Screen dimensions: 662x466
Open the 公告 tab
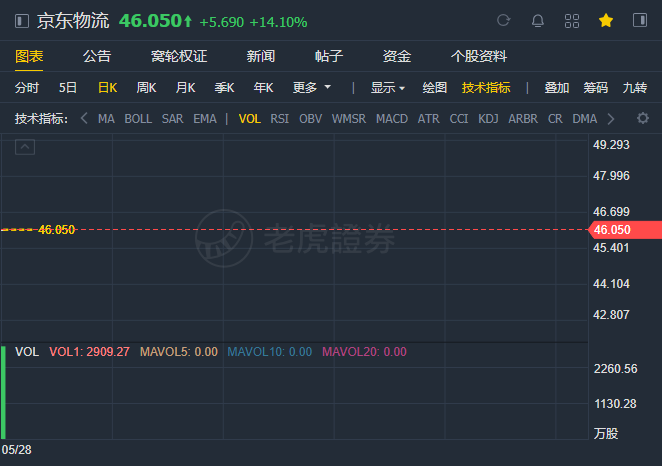point(97,56)
